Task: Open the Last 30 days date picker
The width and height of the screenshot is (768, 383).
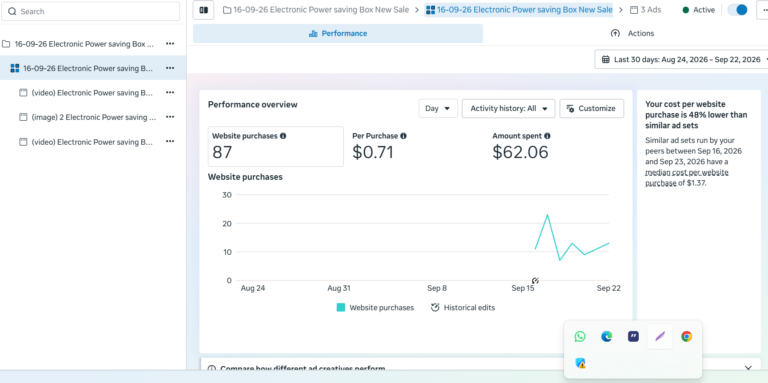Action: pyautogui.click(x=681, y=59)
